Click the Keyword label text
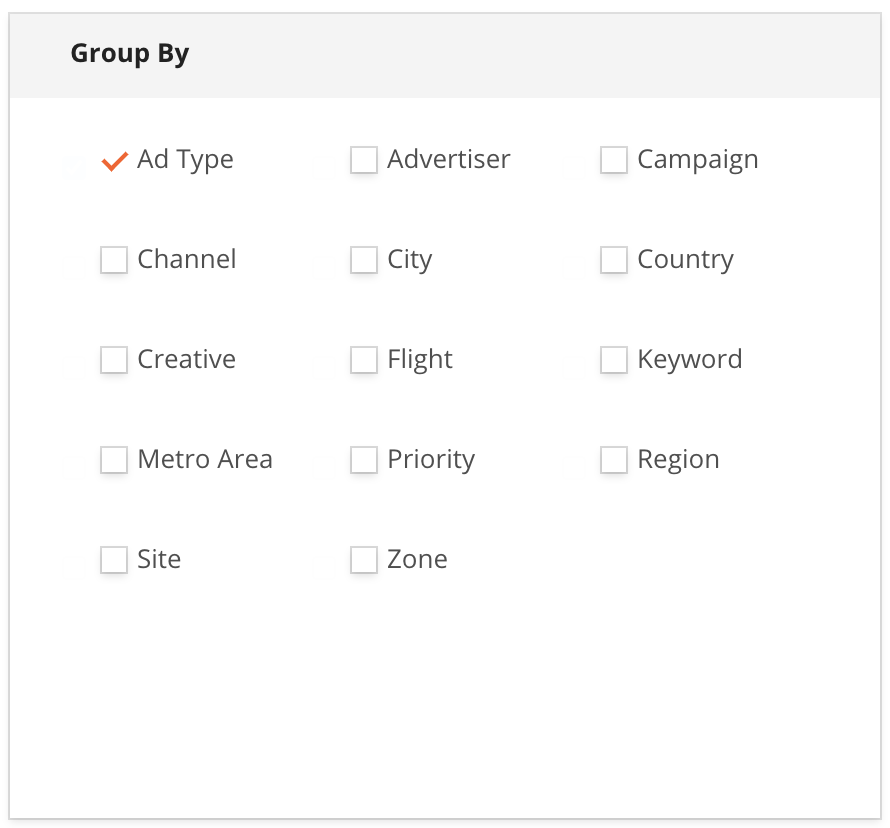 pyautogui.click(x=689, y=360)
